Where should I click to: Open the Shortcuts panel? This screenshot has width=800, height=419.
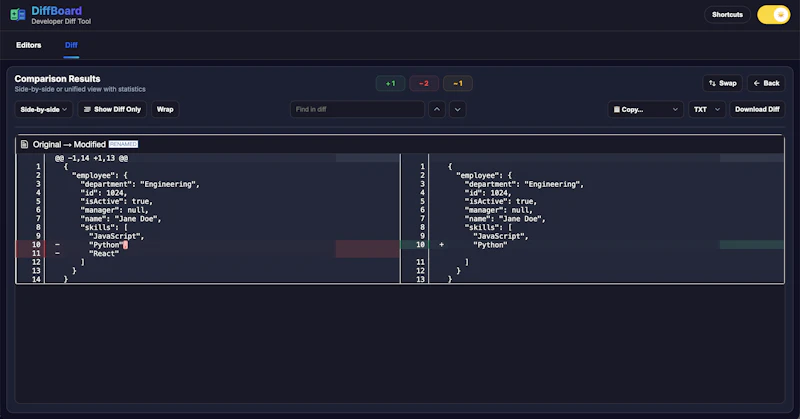(727, 15)
